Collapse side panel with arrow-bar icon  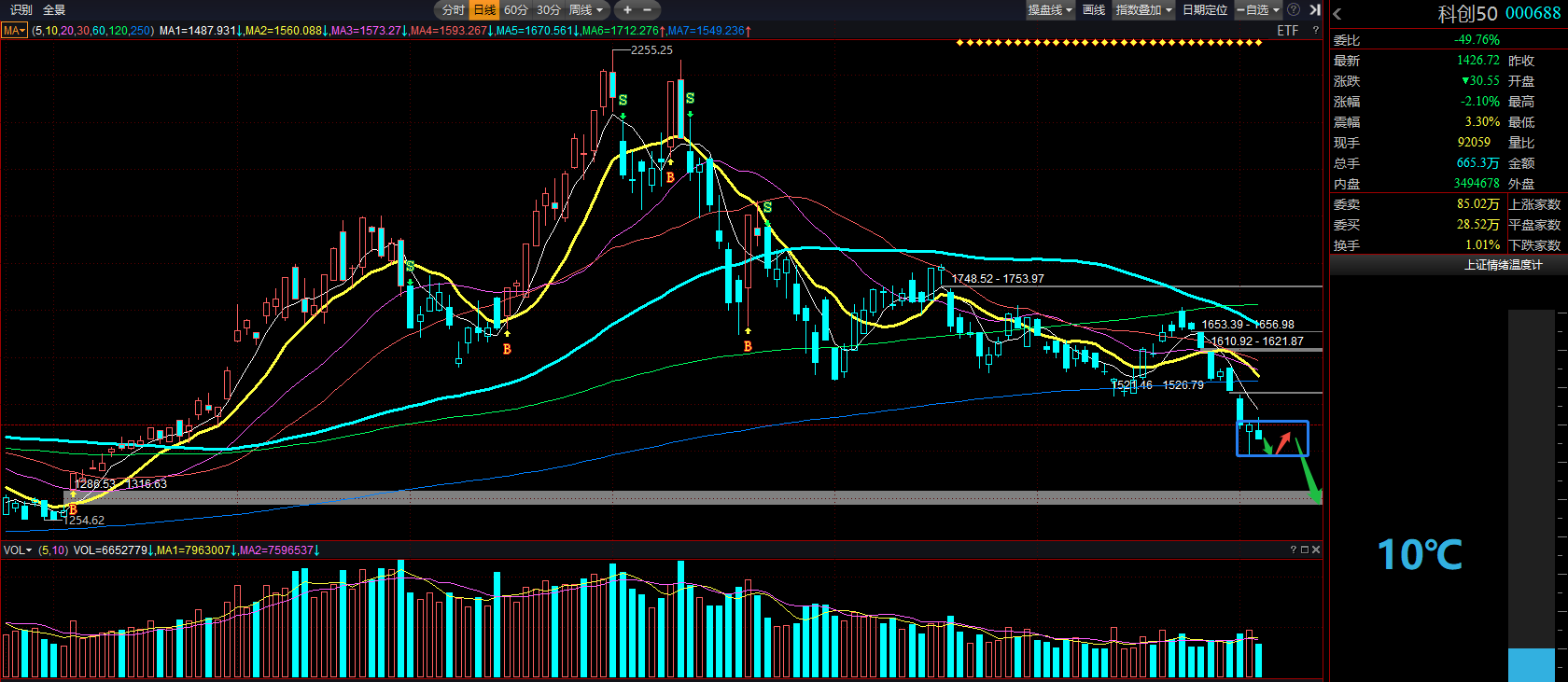coord(1314,10)
